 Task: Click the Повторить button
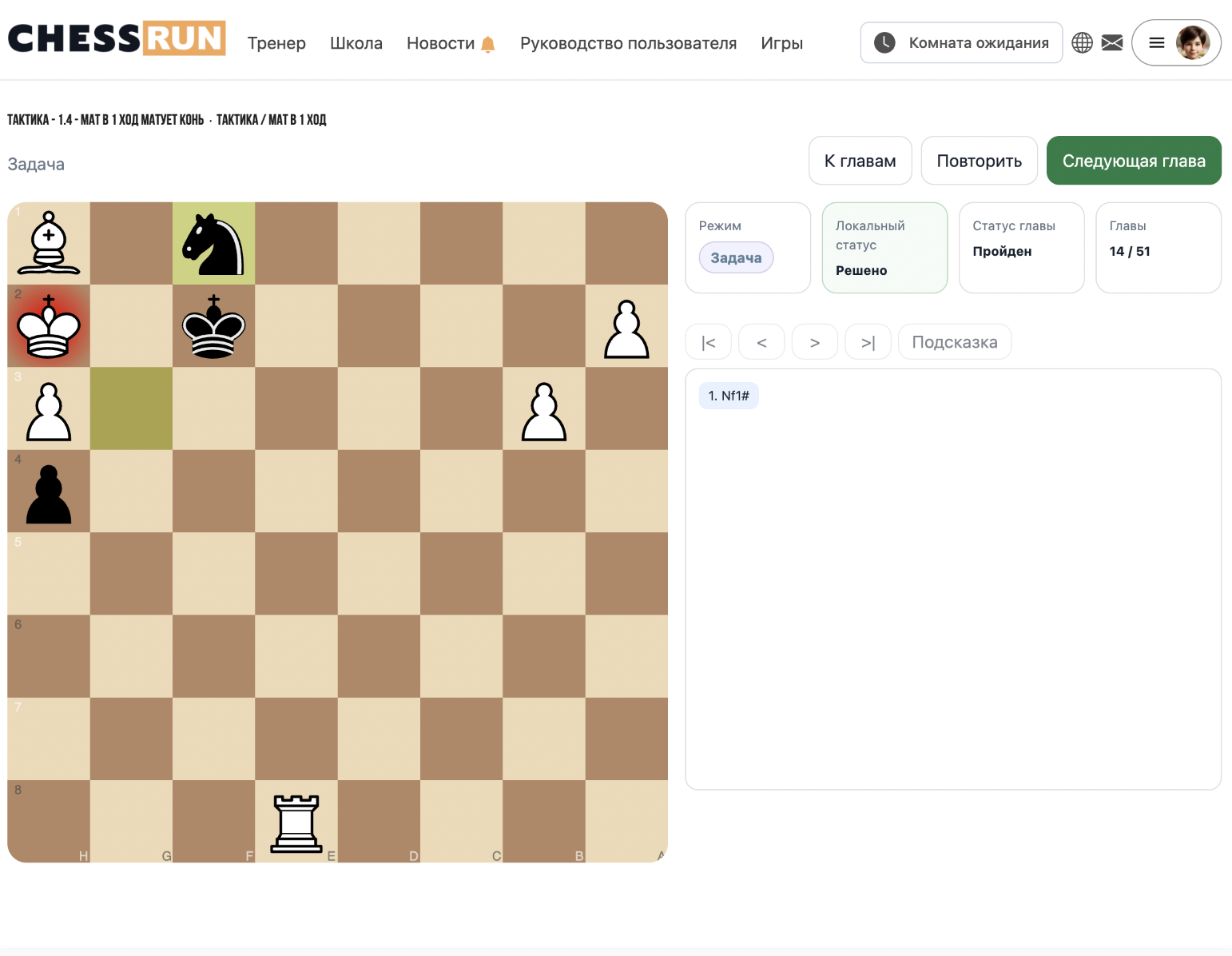click(x=980, y=161)
